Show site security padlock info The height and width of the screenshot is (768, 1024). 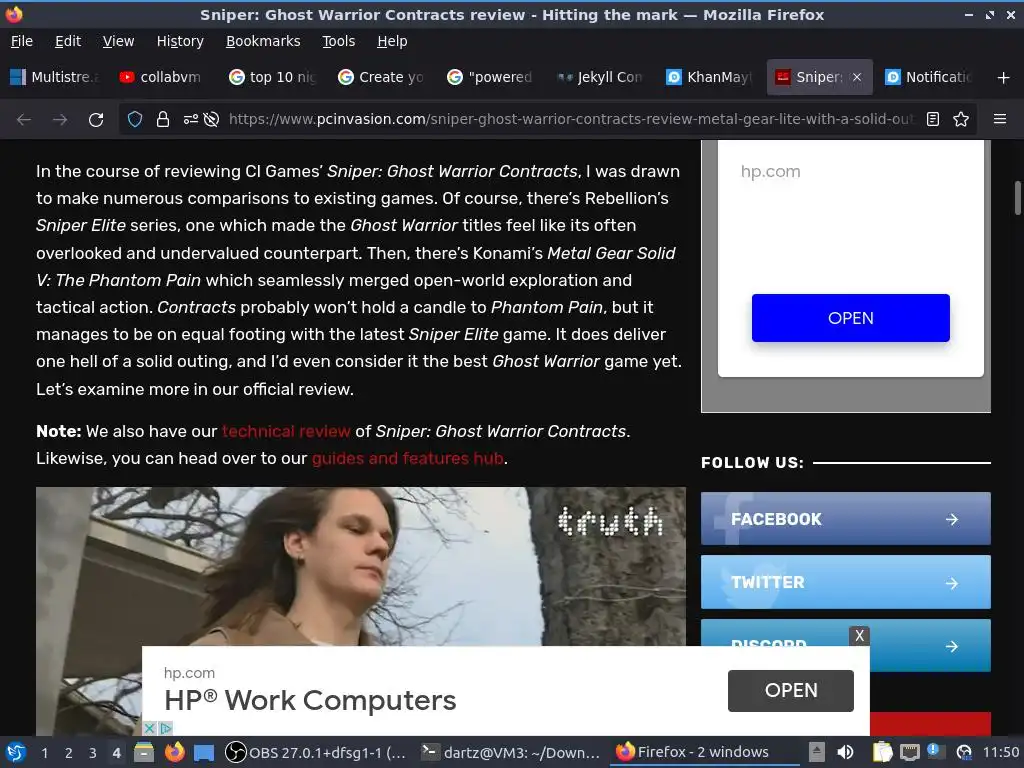(163, 120)
